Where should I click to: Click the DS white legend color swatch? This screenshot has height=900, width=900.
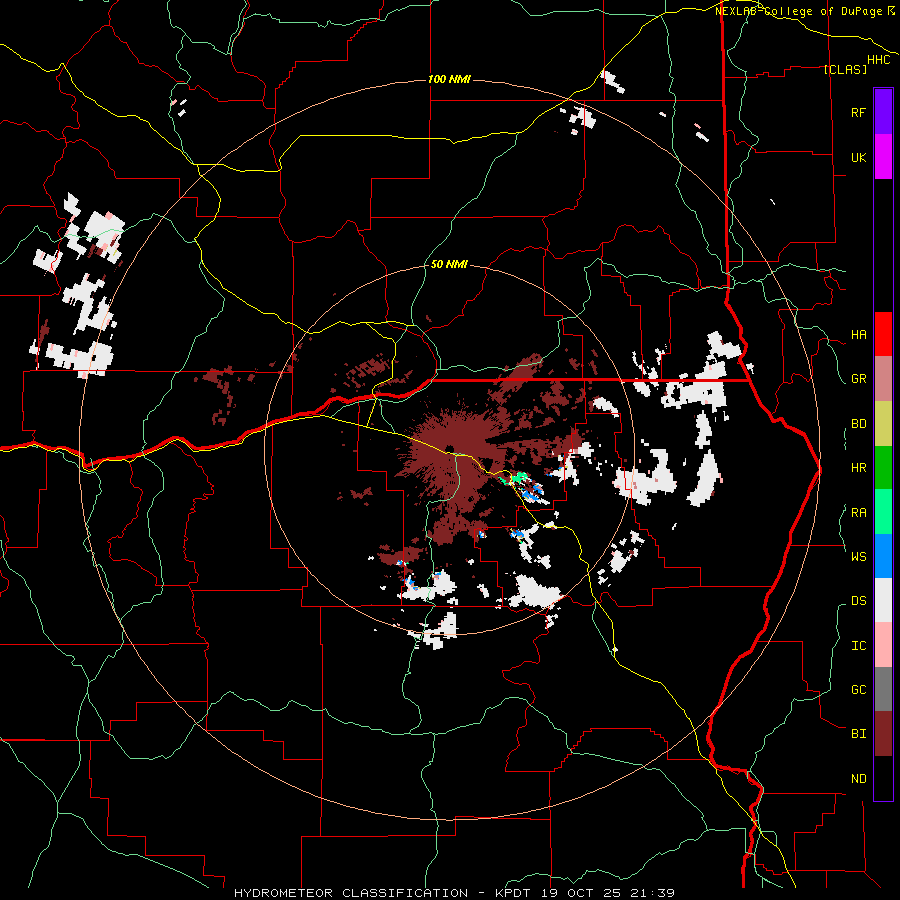point(883,600)
